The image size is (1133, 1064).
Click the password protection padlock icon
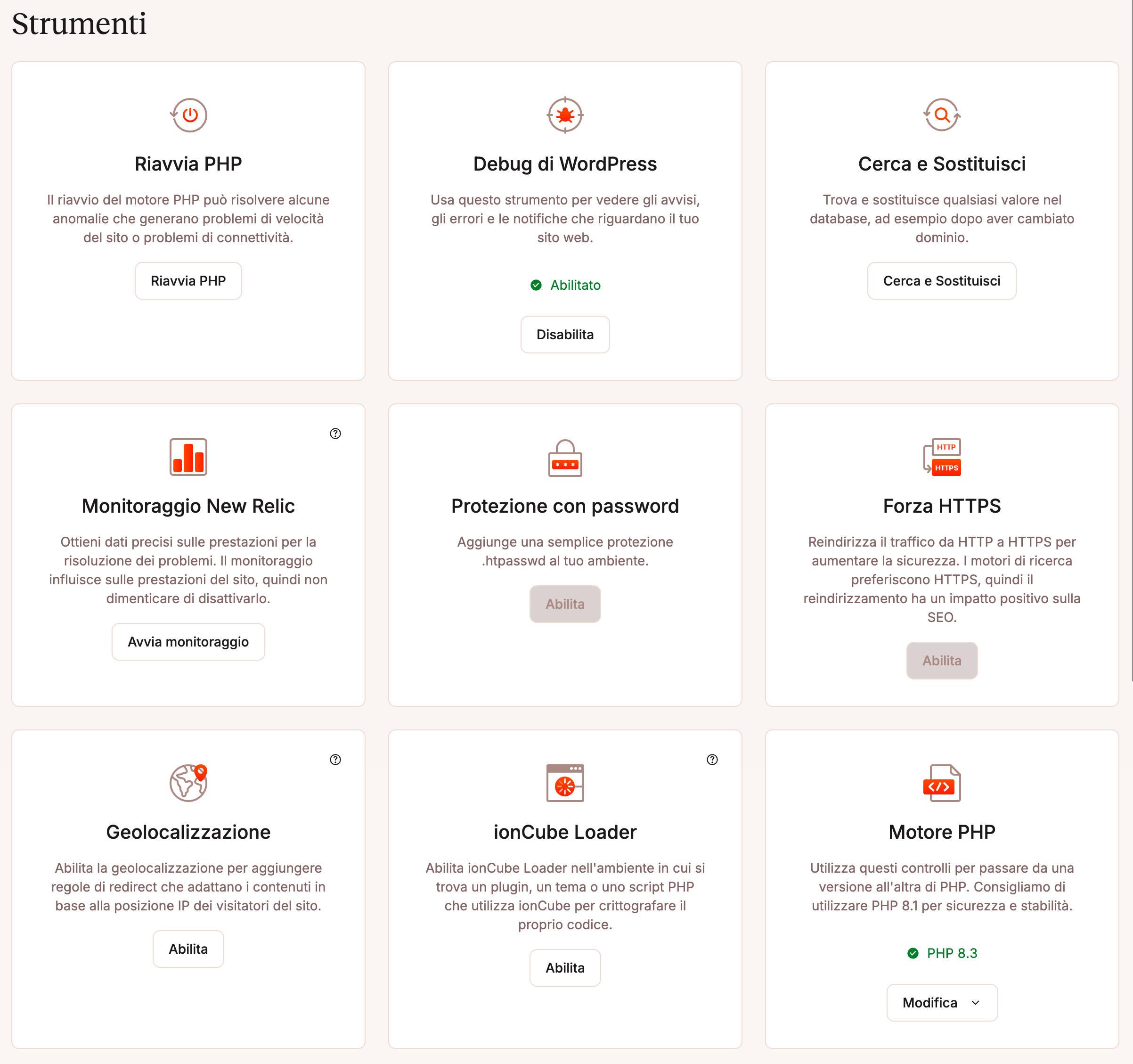(565, 457)
